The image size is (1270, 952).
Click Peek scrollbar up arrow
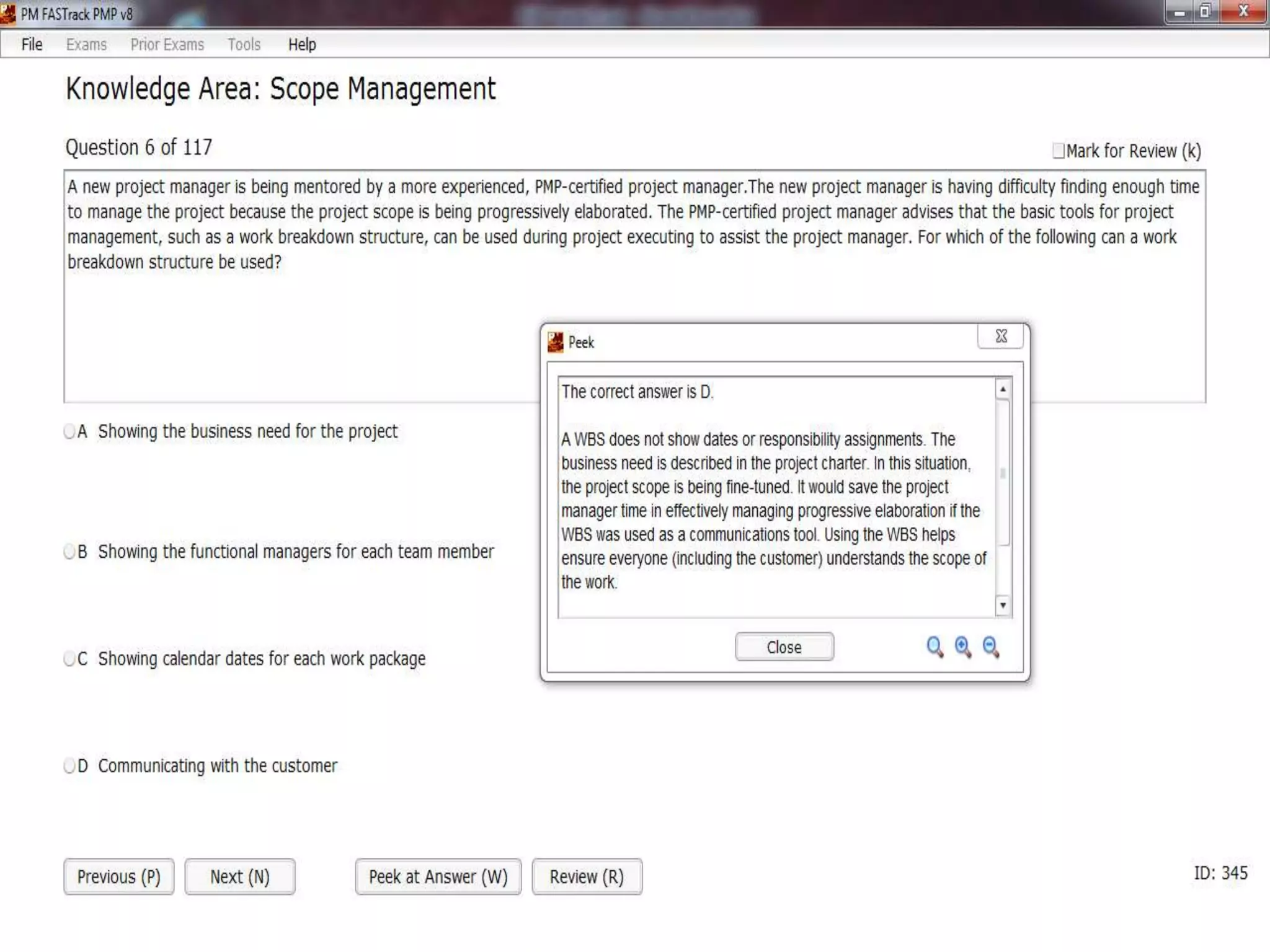coord(1003,389)
